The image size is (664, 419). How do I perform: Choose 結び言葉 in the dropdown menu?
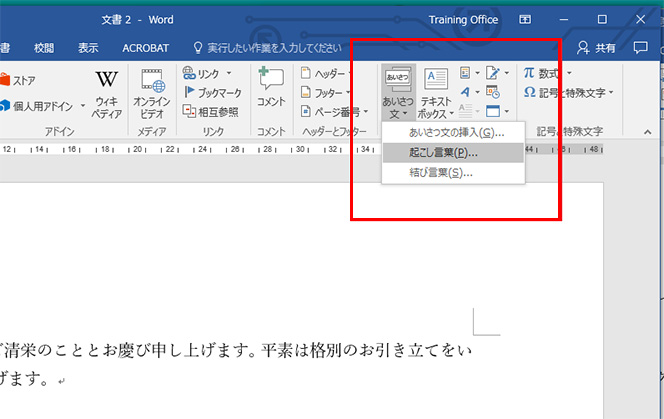tap(440, 173)
